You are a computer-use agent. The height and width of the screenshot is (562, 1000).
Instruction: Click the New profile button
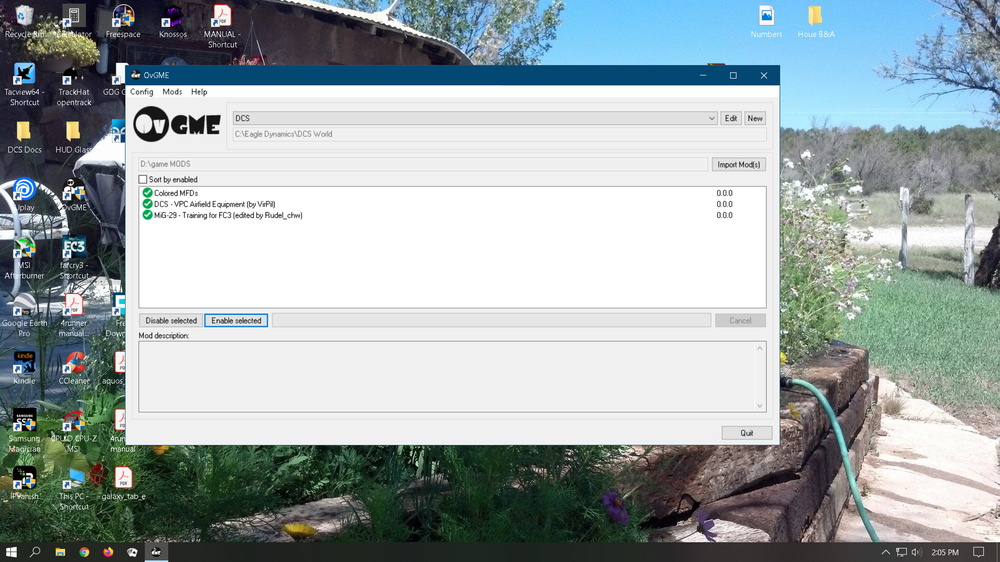(755, 118)
